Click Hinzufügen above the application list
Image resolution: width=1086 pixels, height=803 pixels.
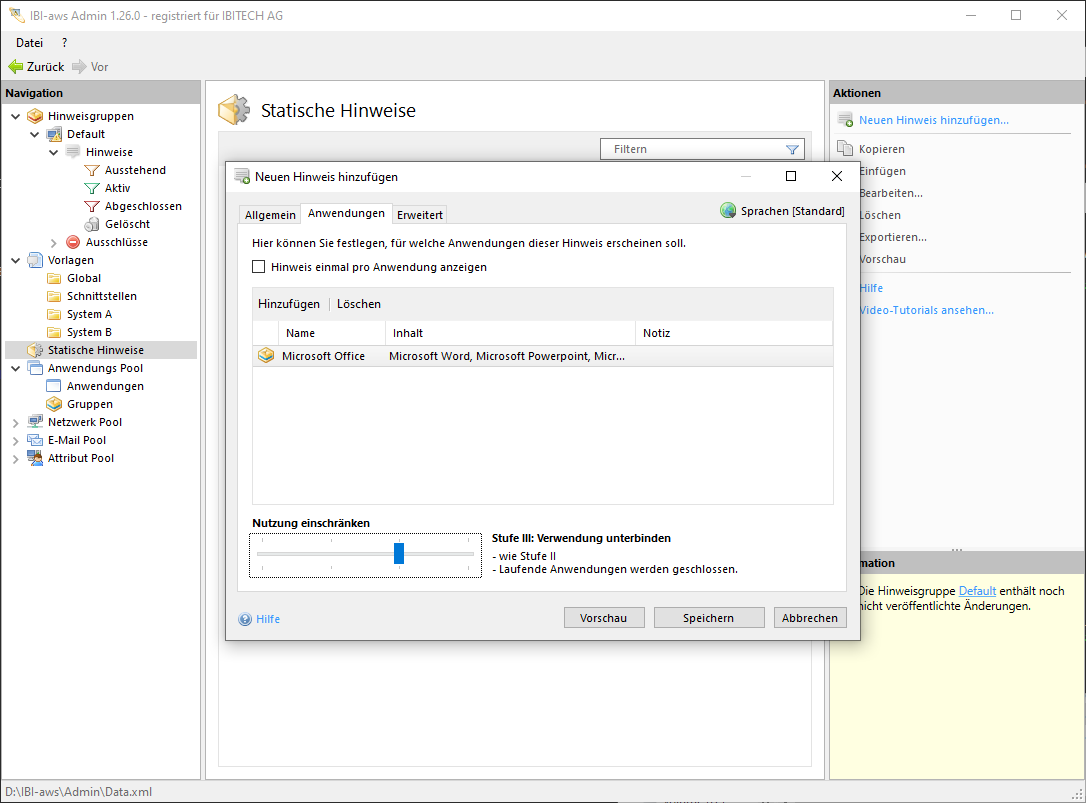(x=289, y=304)
